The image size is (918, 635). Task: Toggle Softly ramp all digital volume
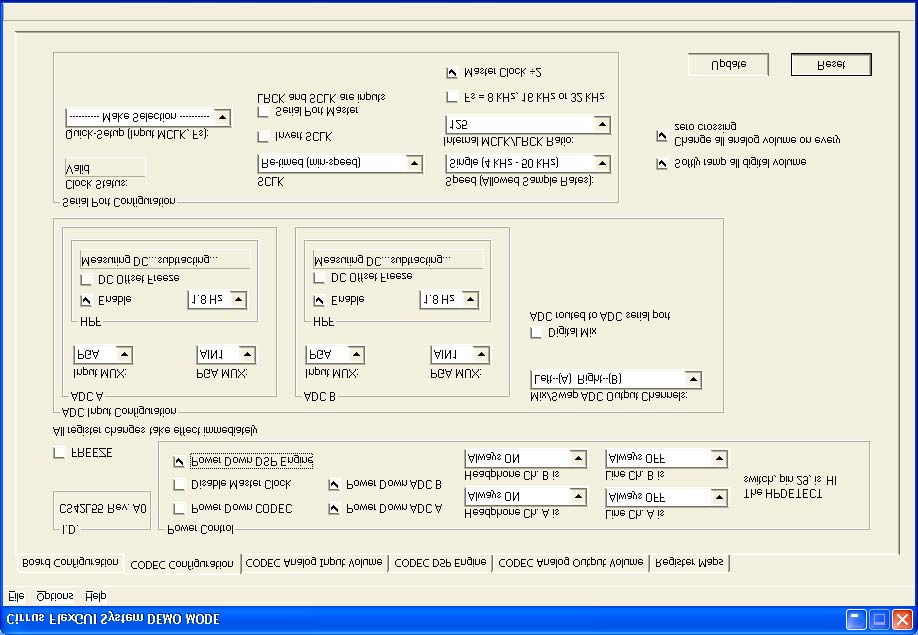point(661,162)
